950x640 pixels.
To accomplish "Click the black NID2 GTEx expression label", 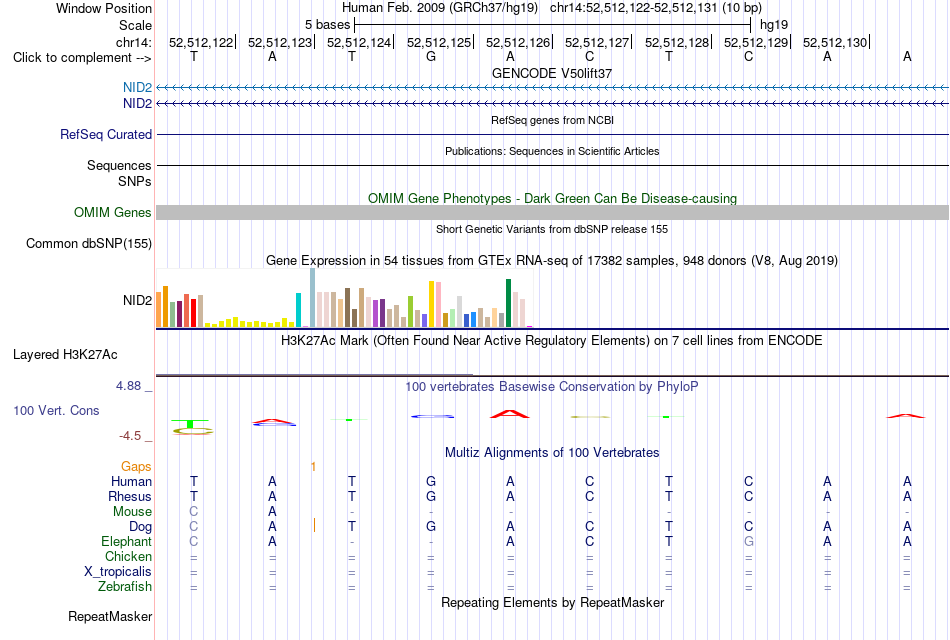I will point(137,301).
